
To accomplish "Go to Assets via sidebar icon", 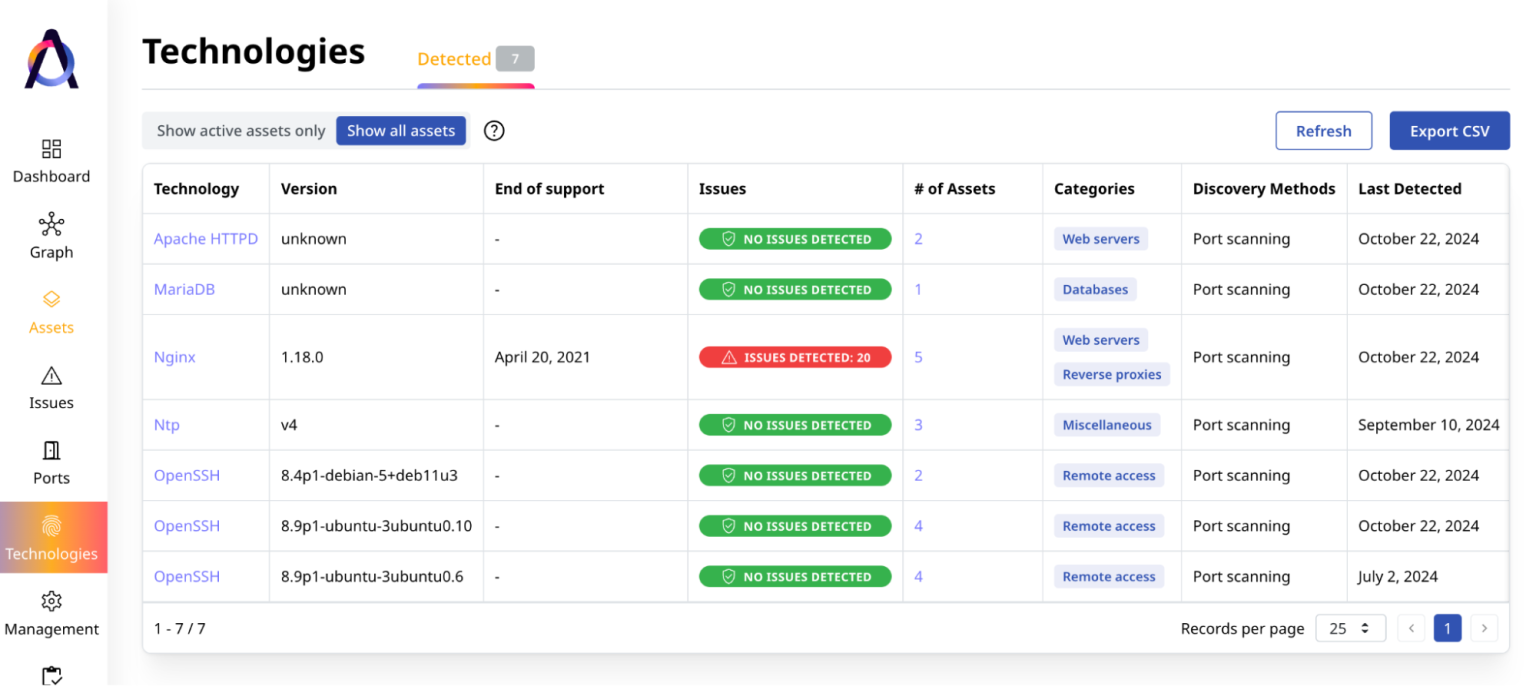I will pos(51,300).
